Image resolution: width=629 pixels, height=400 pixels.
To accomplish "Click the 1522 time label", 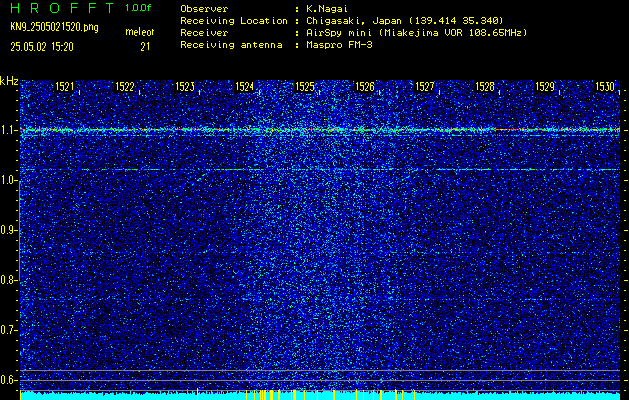I will tap(125, 87).
